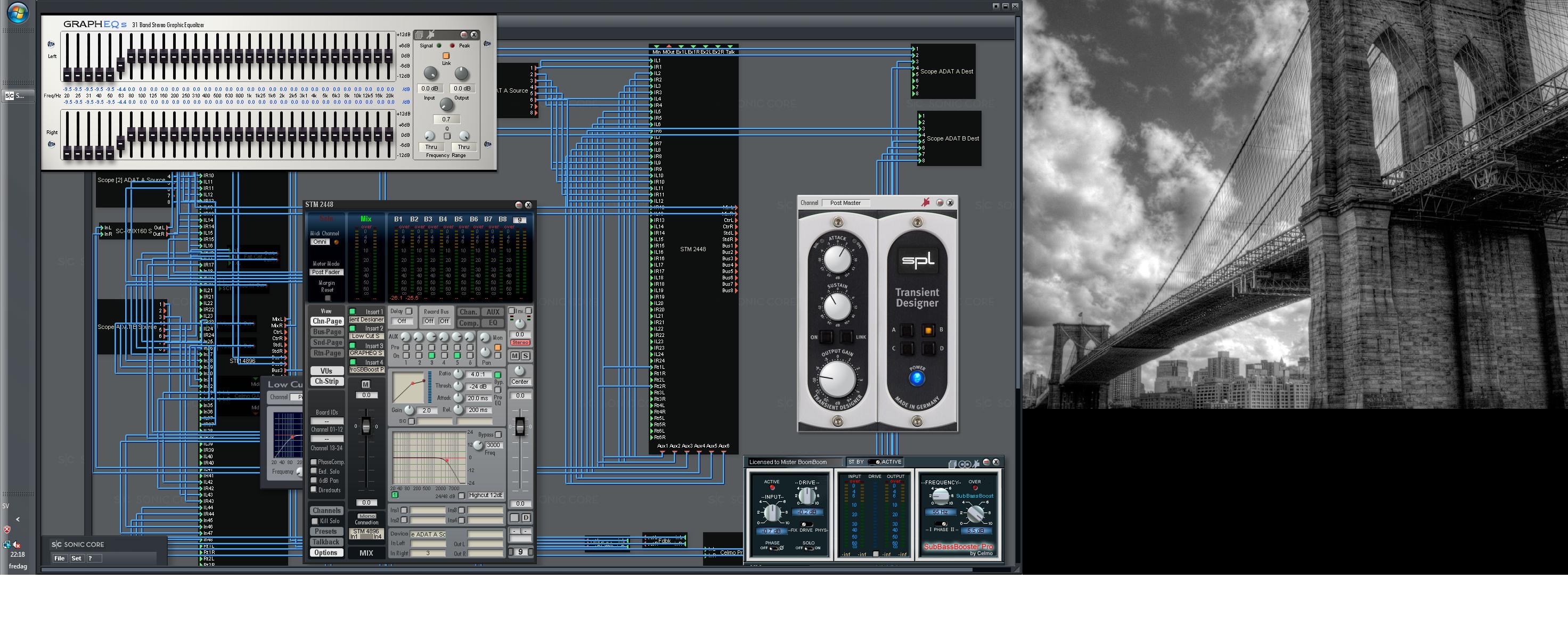Click the Input knob on SubBassBooster
The image size is (1568, 628).
pos(772,513)
